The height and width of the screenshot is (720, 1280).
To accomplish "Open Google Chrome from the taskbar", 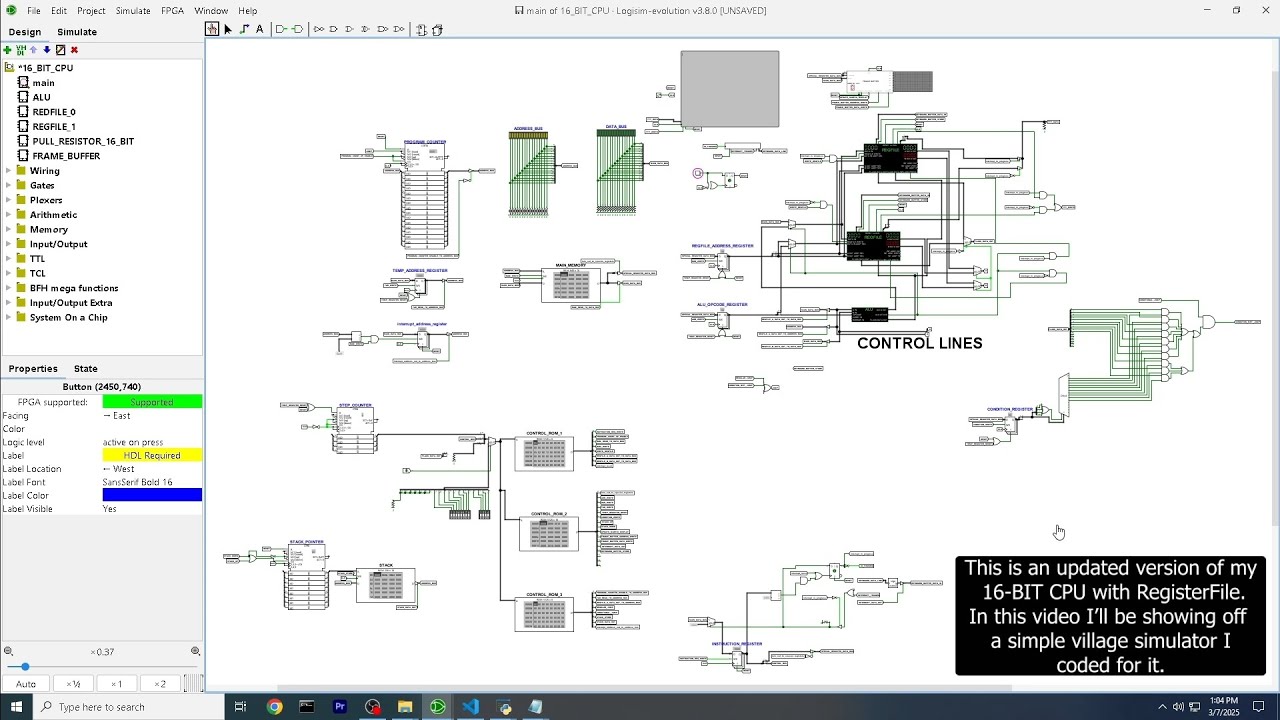I will pos(274,707).
